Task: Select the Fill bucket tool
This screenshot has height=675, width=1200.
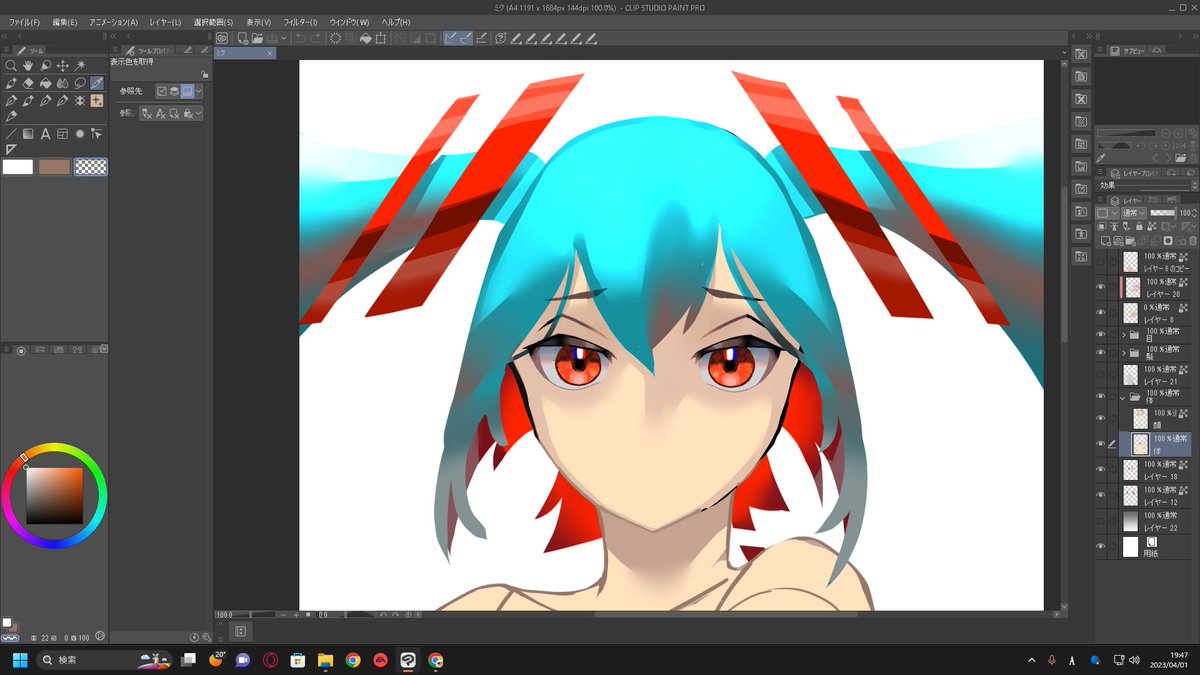Action: tap(45, 83)
